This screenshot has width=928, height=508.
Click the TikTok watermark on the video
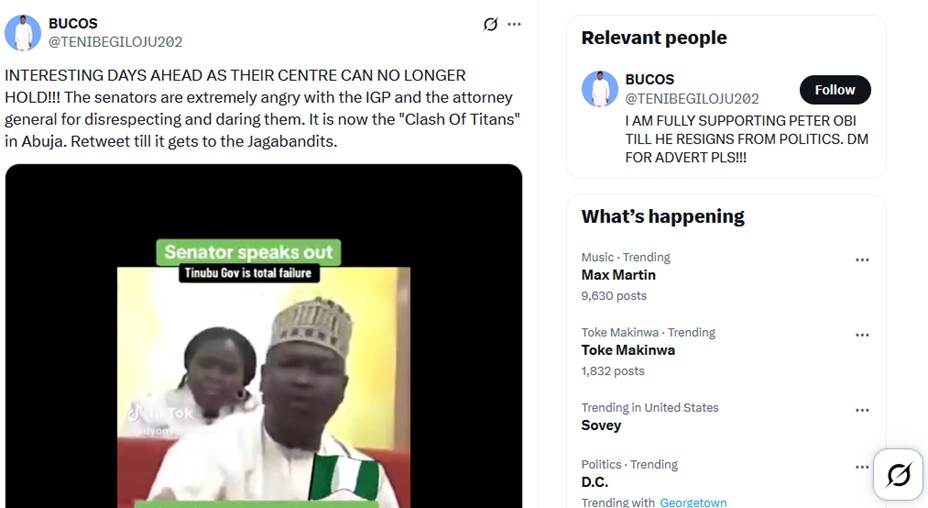point(160,413)
